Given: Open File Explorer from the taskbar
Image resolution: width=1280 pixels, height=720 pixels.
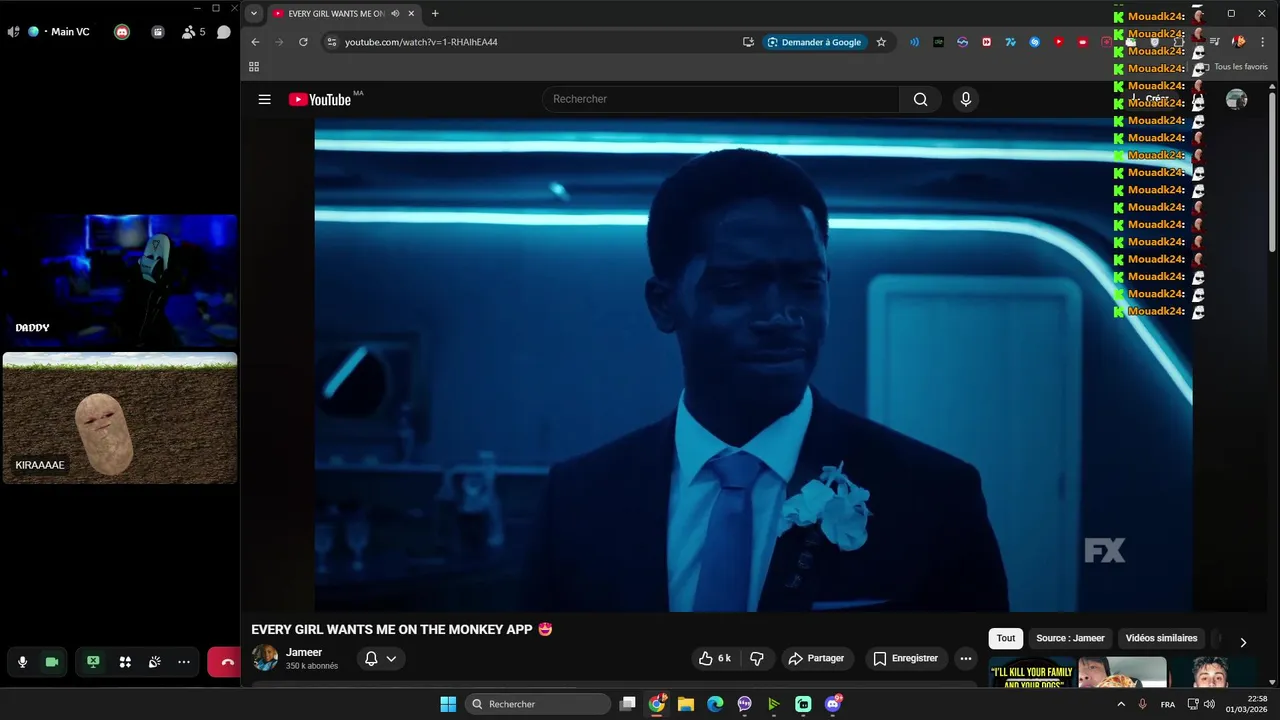Looking at the screenshot, I should tap(686, 704).
